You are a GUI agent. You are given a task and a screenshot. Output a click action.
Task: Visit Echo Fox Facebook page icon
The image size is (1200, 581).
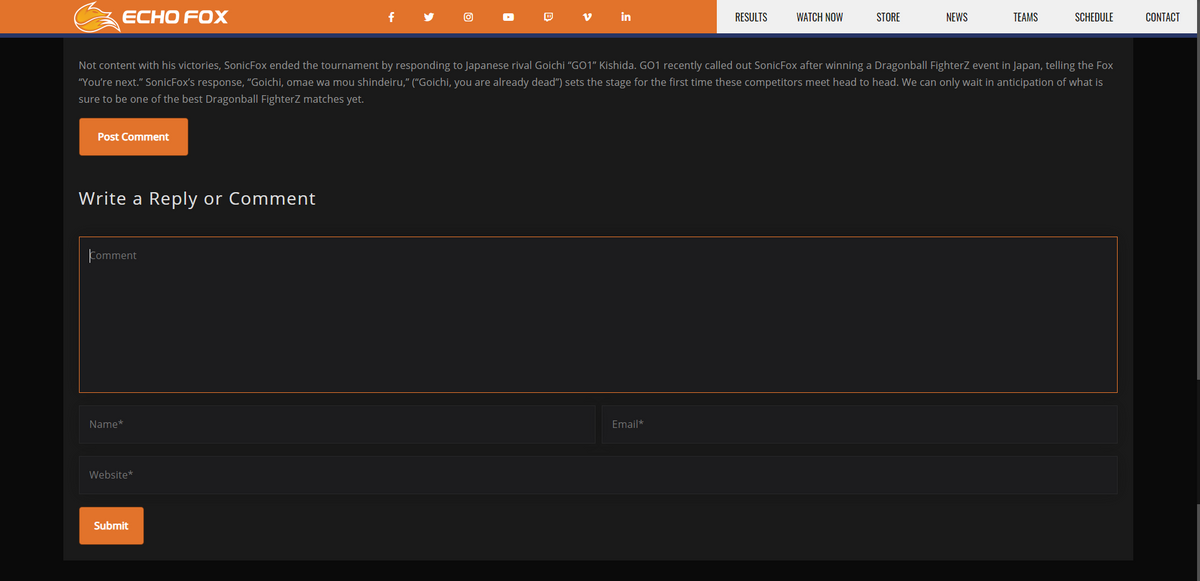[x=391, y=17]
